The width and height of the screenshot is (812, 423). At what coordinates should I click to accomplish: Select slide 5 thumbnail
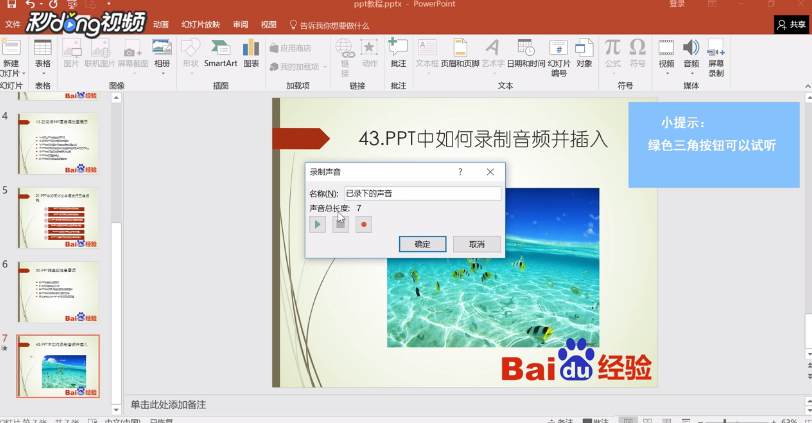tap(58, 217)
